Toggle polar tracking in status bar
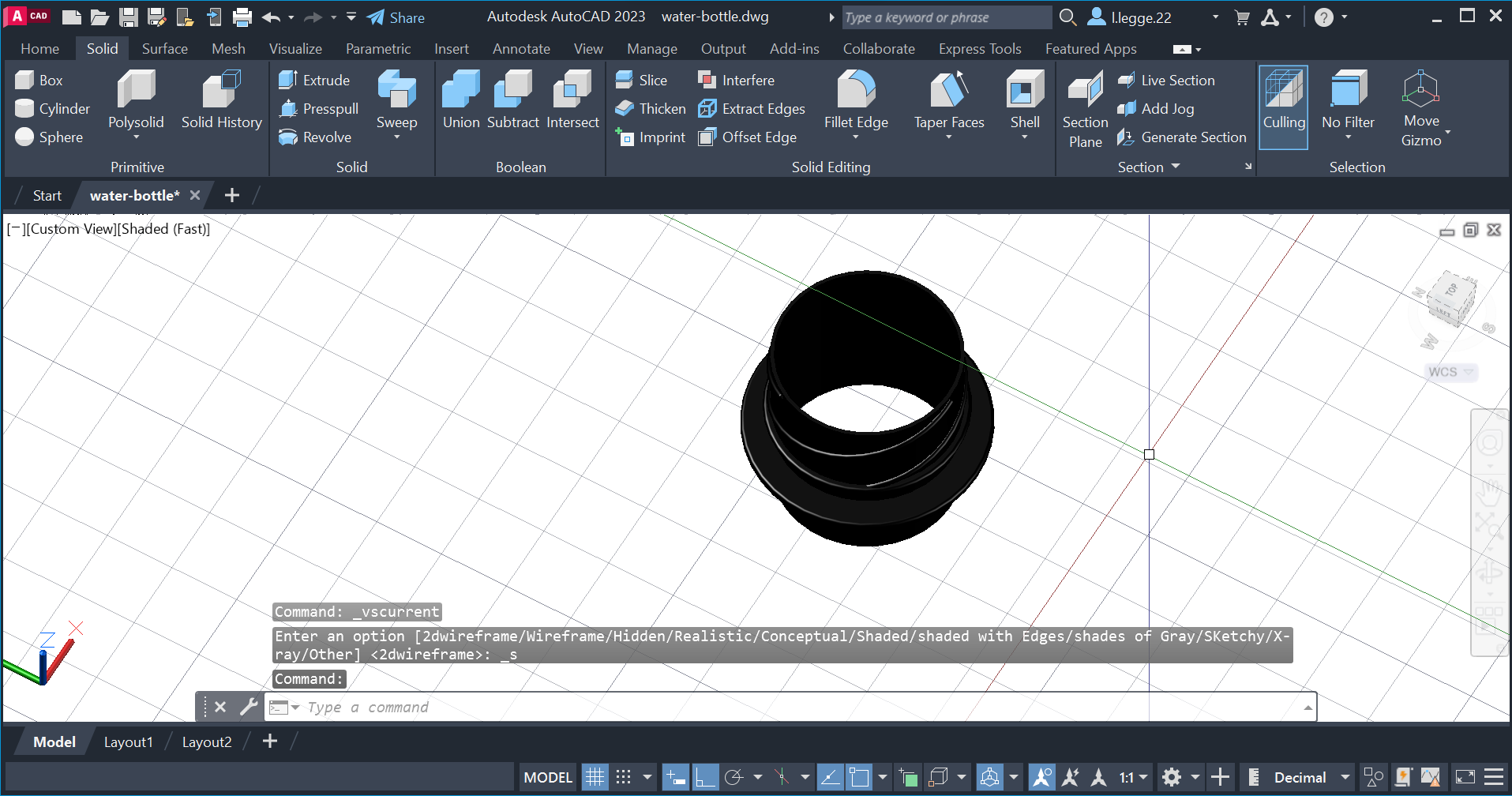Viewport: 1512px width, 796px height. coord(733,777)
